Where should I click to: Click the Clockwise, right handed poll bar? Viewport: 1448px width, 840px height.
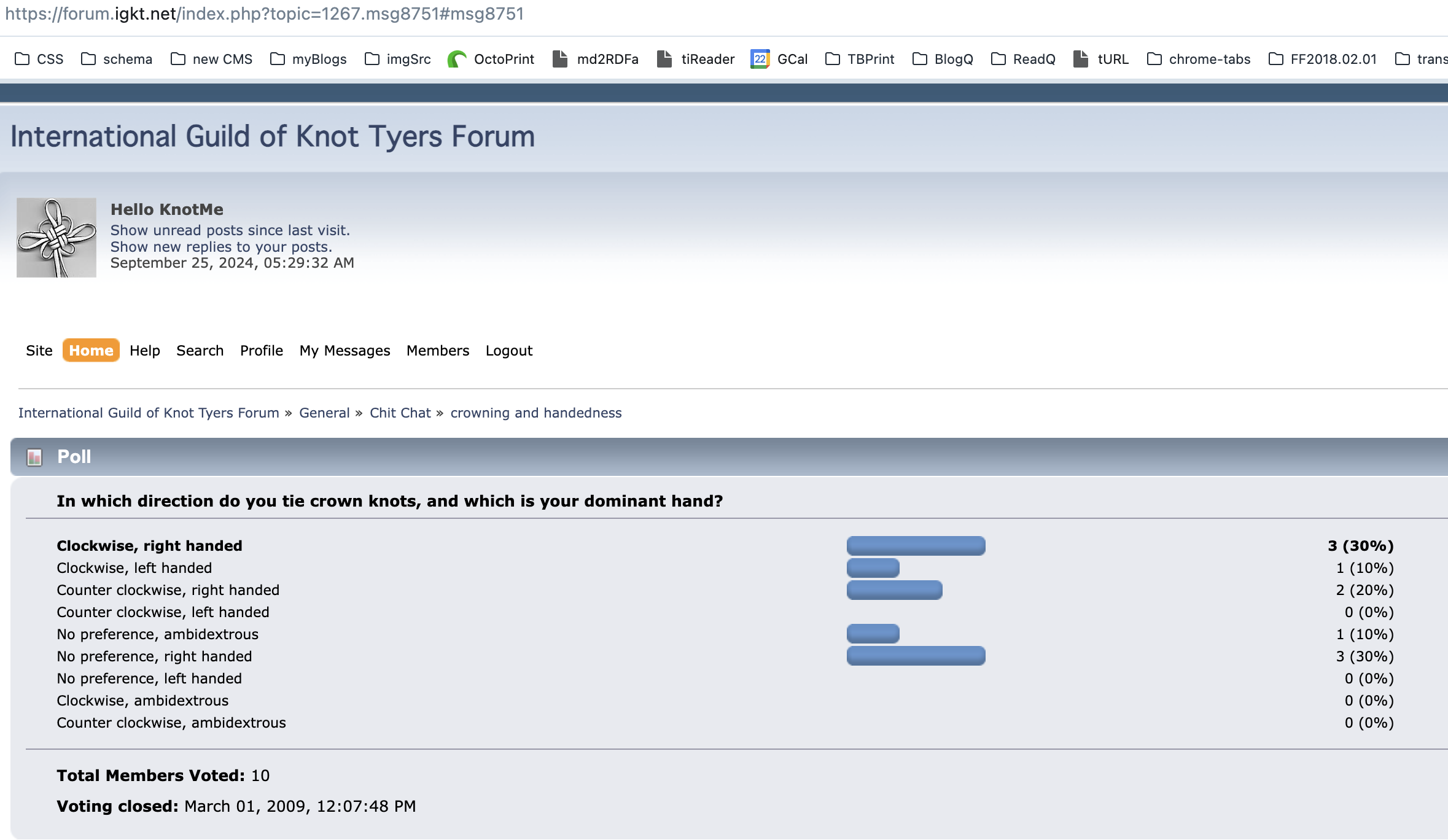916,546
